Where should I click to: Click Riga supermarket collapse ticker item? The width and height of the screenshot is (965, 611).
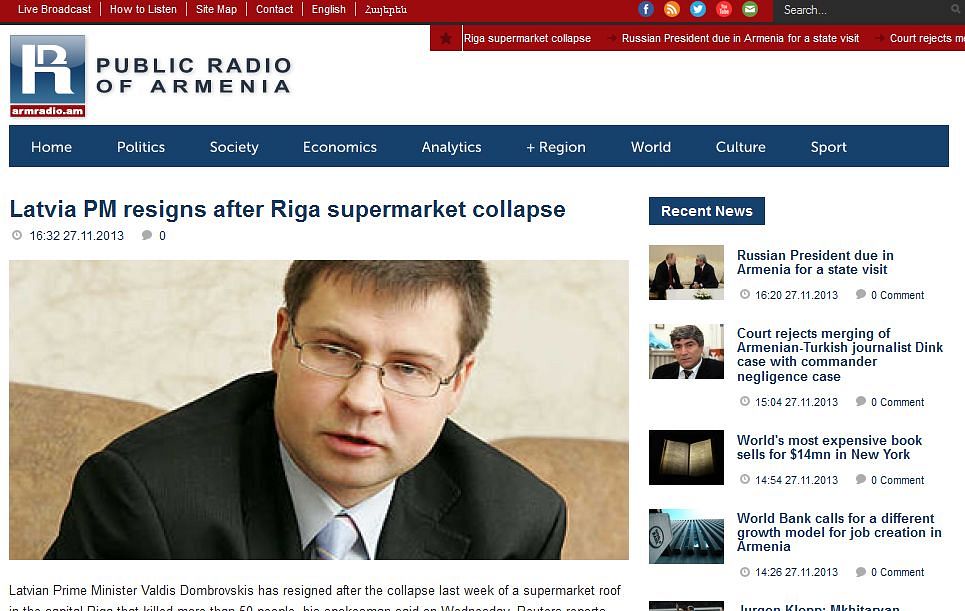527,38
